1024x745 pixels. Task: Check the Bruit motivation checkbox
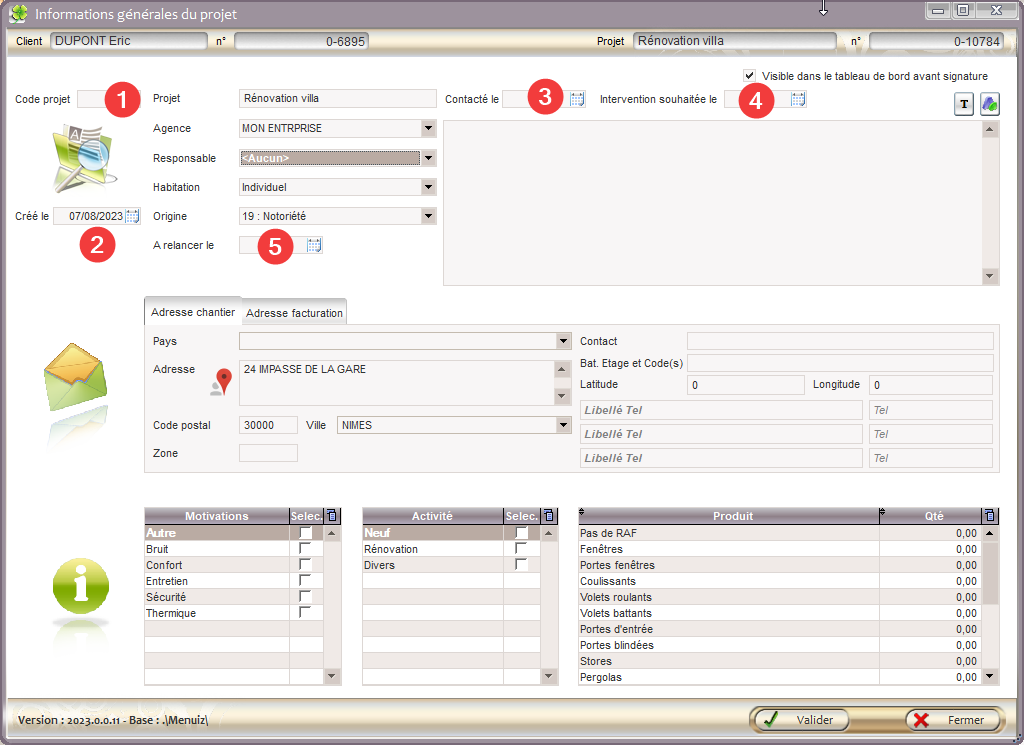[x=305, y=548]
